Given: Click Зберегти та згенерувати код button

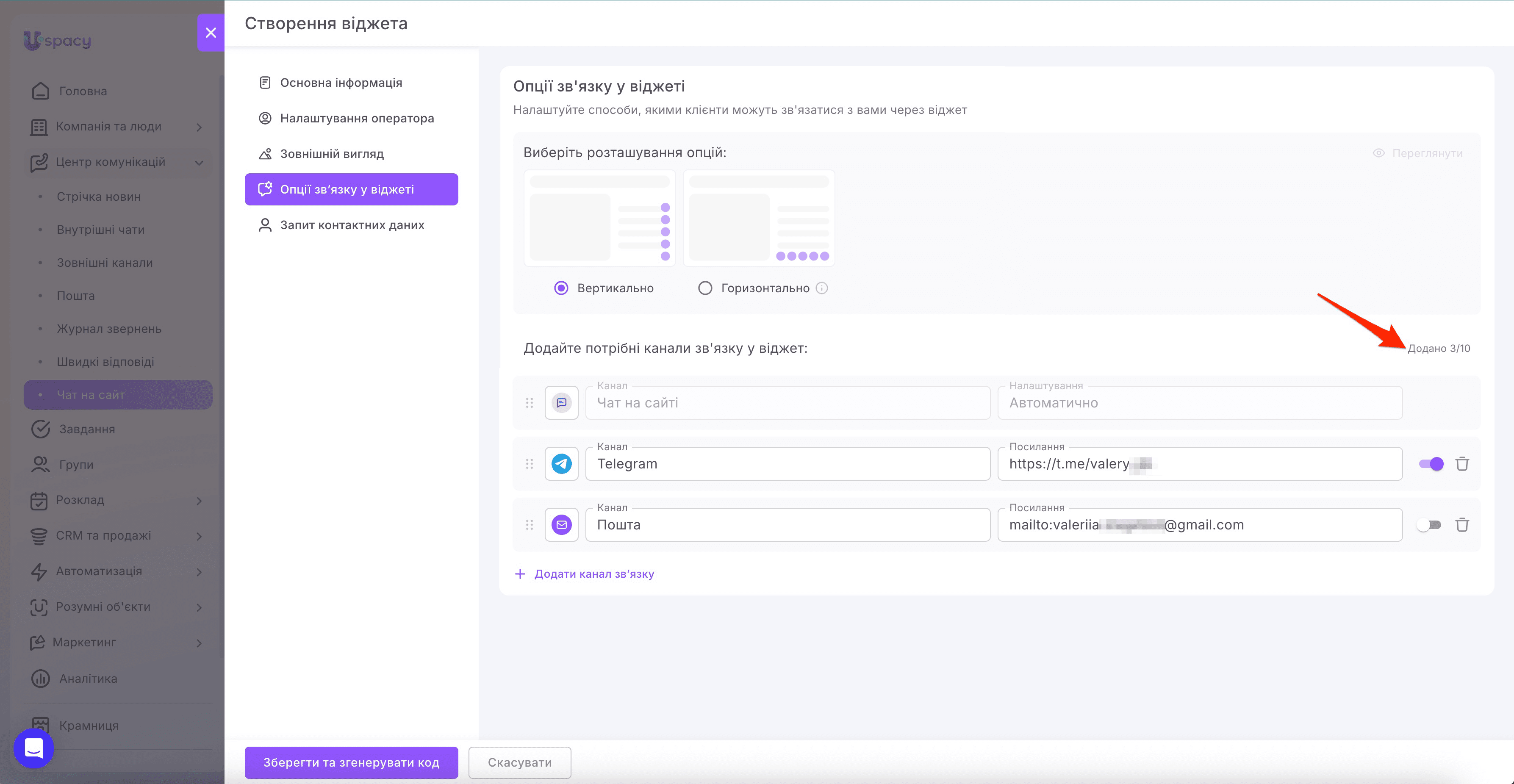Looking at the screenshot, I should pos(351,762).
